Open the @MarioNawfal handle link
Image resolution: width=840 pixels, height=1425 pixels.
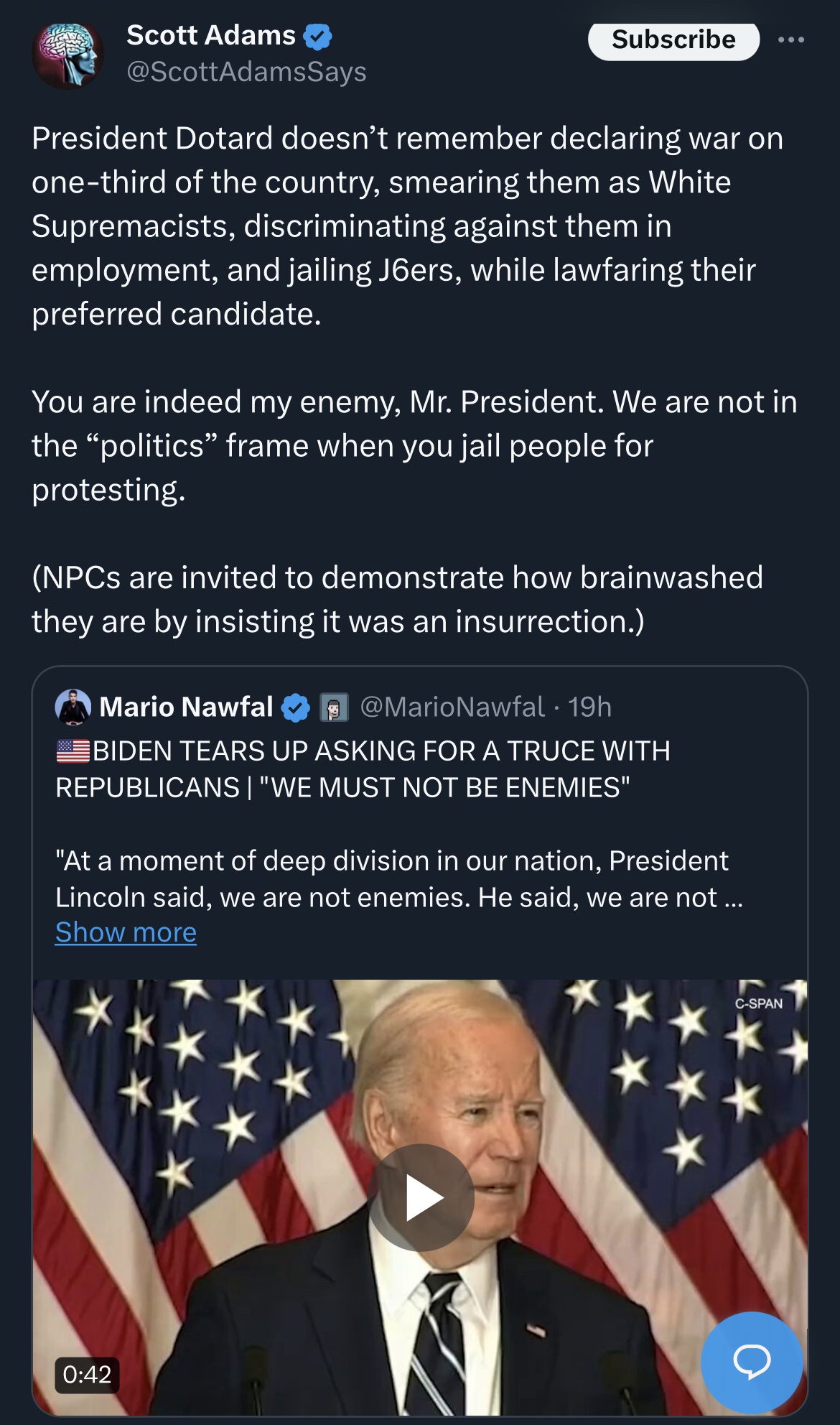pyautogui.click(x=452, y=707)
